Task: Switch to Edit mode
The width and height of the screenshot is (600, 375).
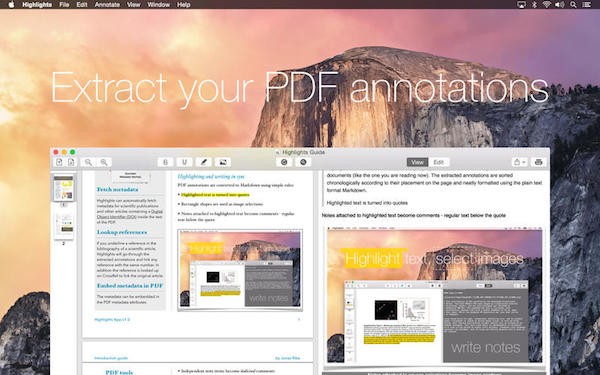Action: coord(439,162)
